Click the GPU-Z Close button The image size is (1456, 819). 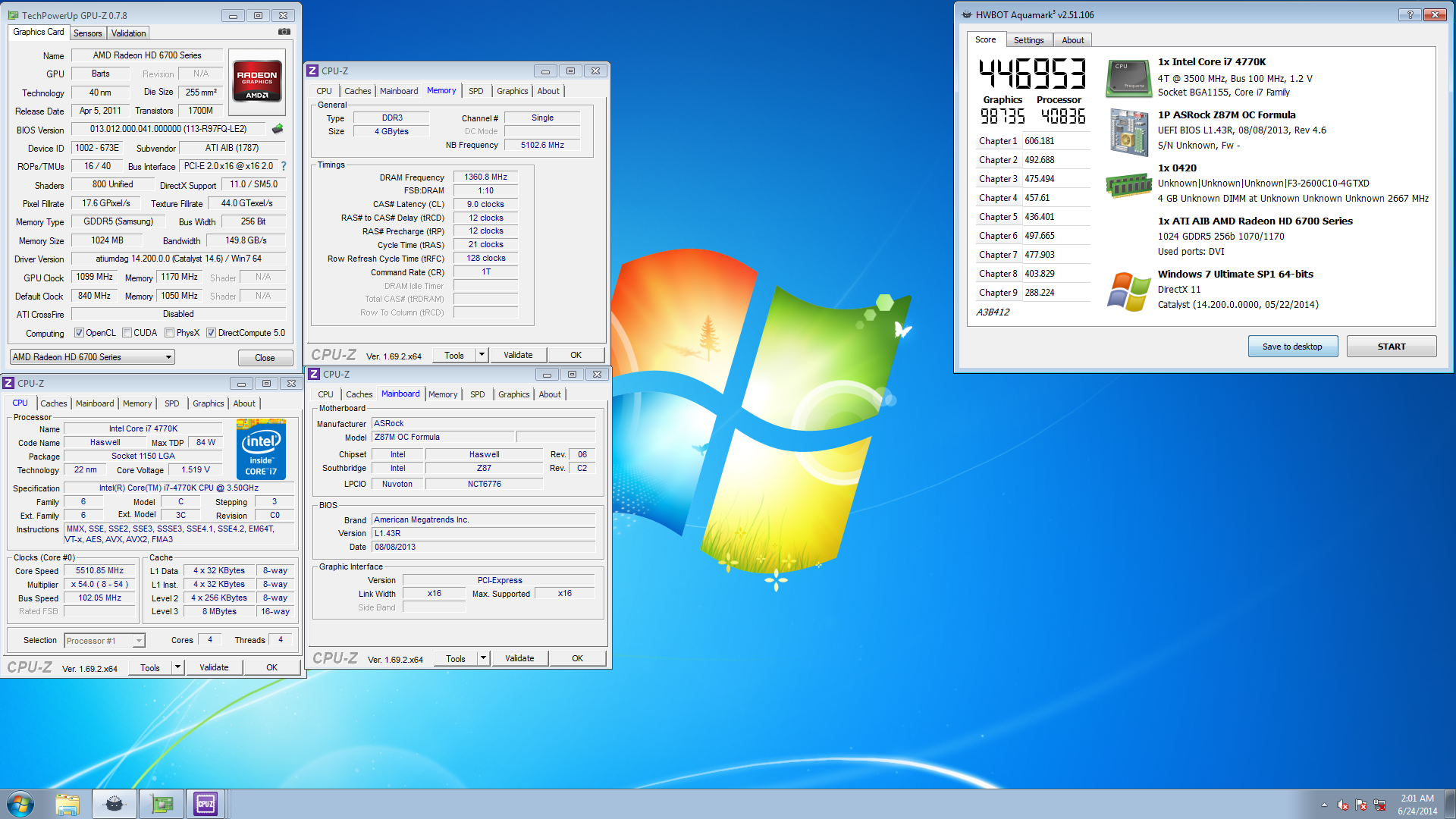tap(265, 358)
